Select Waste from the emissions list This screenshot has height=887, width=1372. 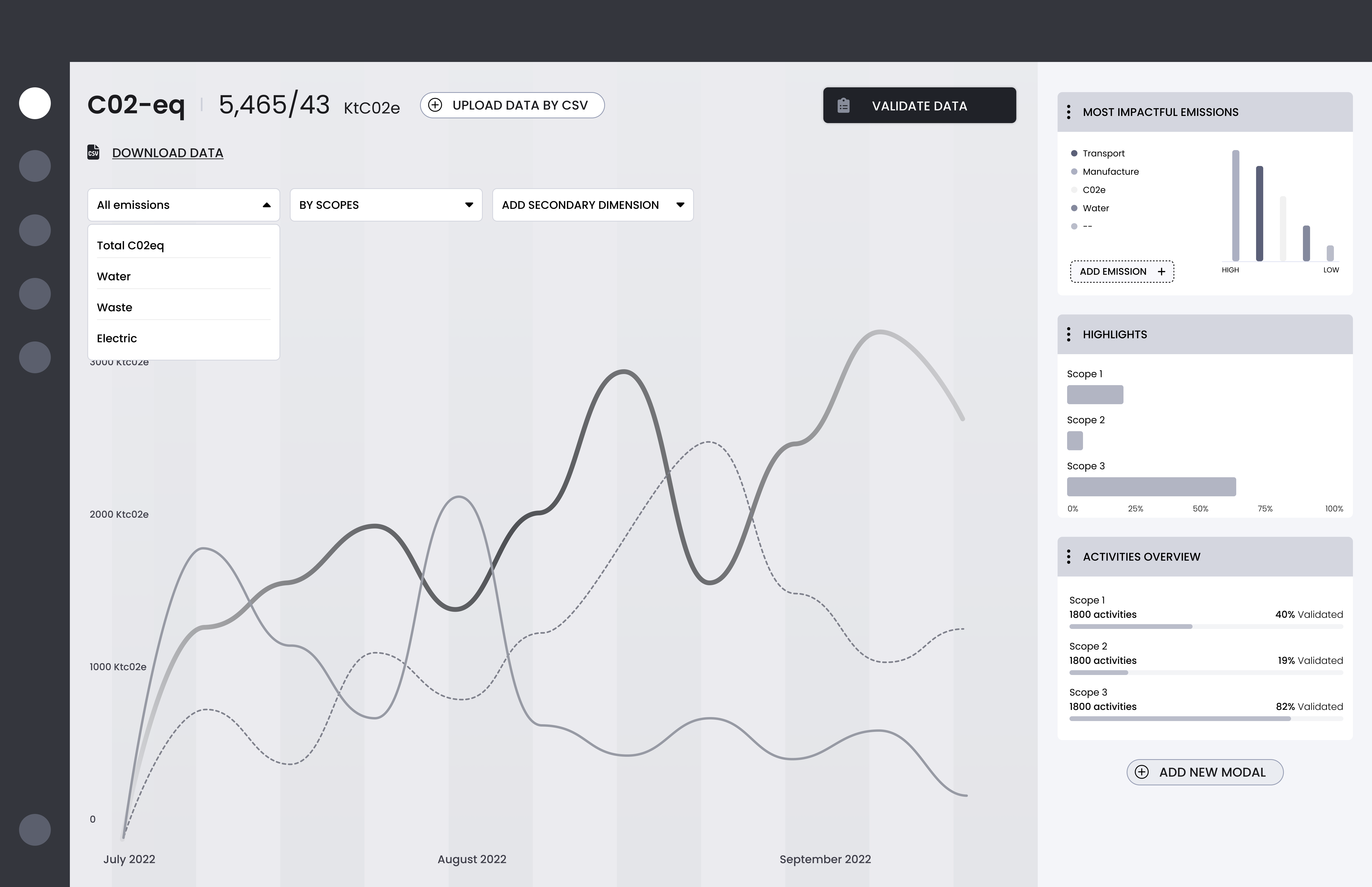point(115,307)
